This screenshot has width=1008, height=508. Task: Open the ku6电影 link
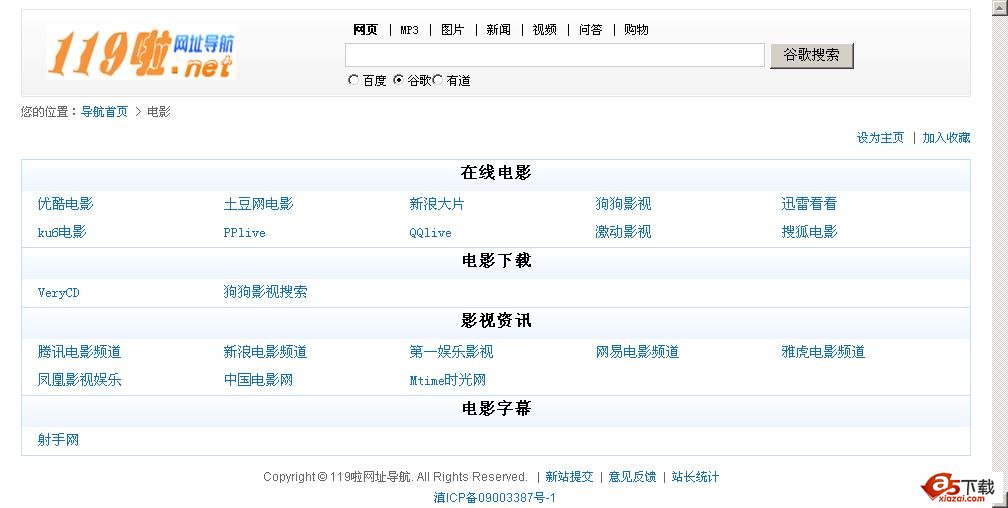click(x=62, y=232)
